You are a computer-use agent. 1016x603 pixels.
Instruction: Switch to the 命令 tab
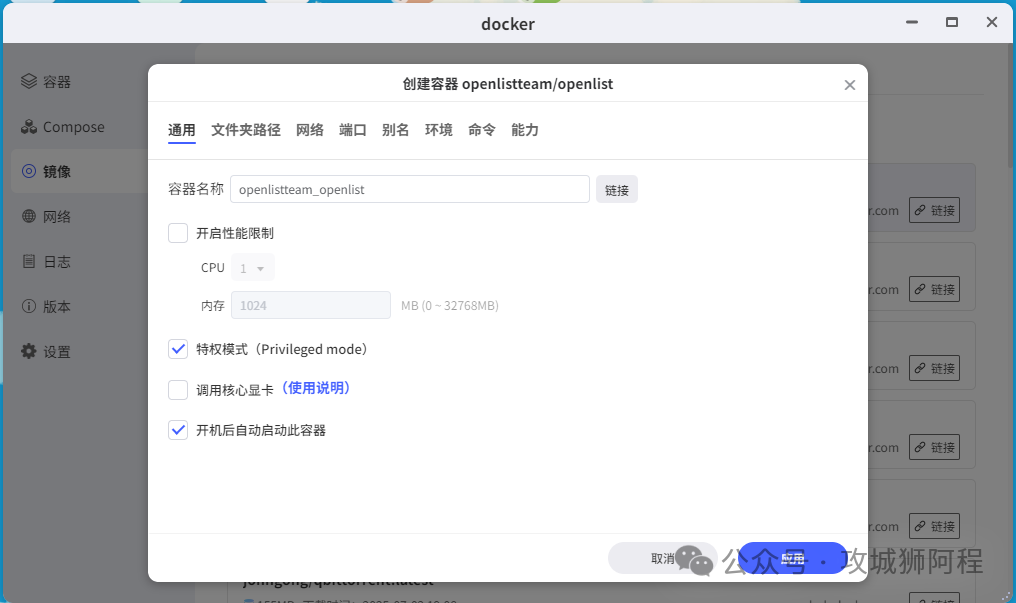pos(481,130)
